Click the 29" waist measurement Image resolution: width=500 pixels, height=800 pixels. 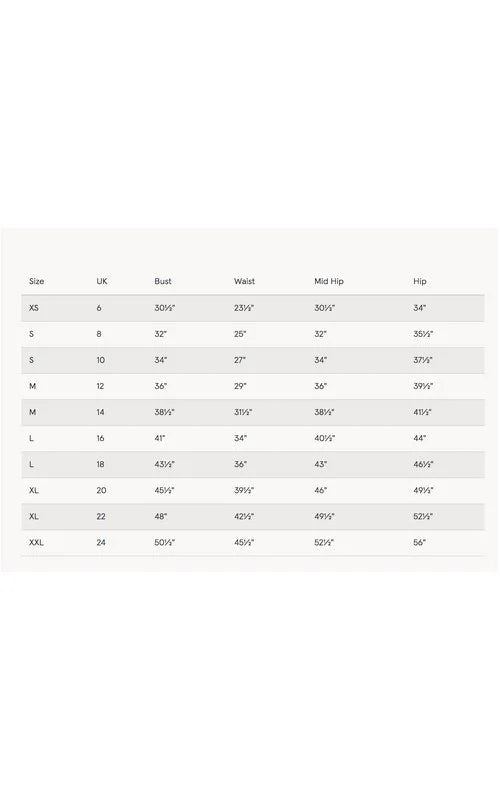click(240, 386)
